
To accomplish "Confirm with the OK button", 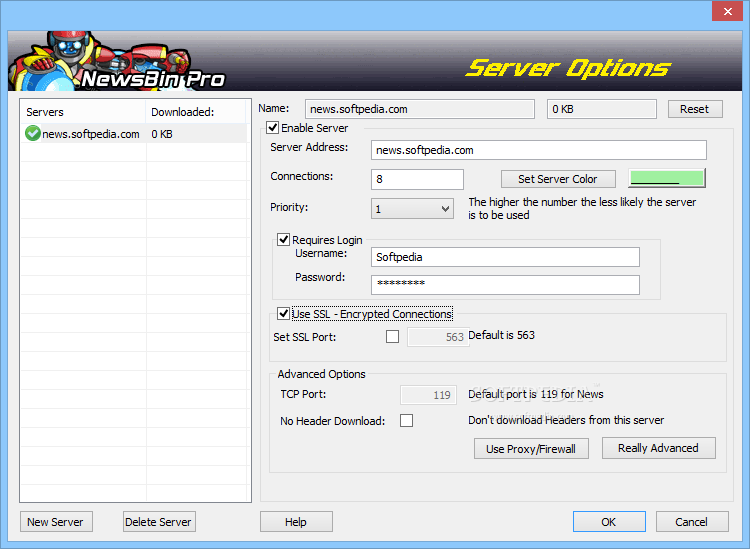I will [609, 521].
